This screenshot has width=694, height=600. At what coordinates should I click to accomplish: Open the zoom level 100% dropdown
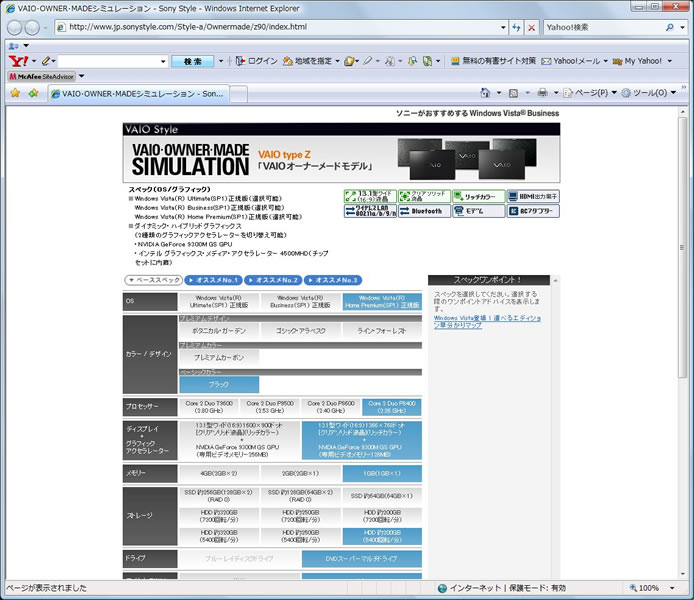[672, 588]
